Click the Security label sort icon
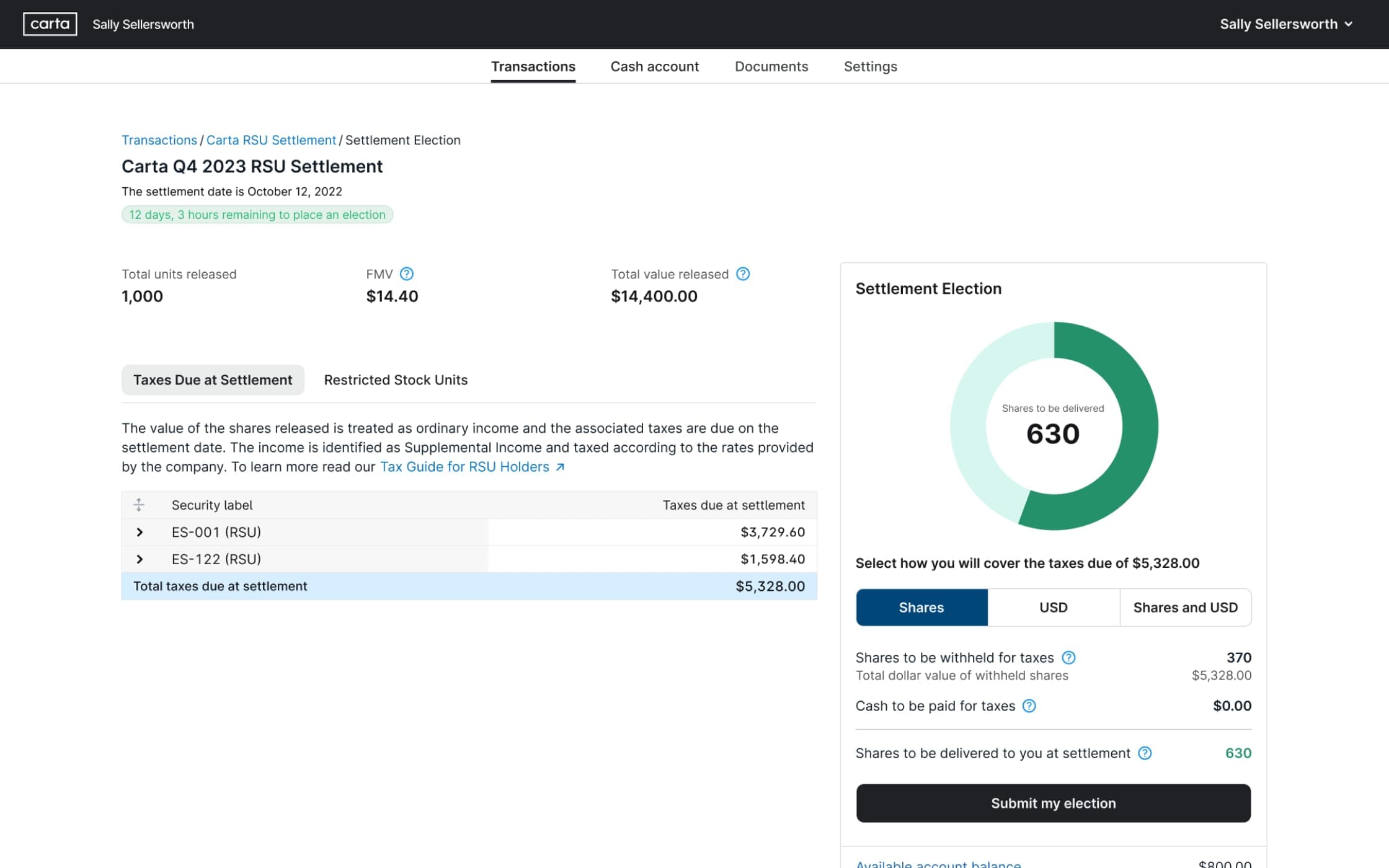The image size is (1389, 868). click(x=140, y=505)
